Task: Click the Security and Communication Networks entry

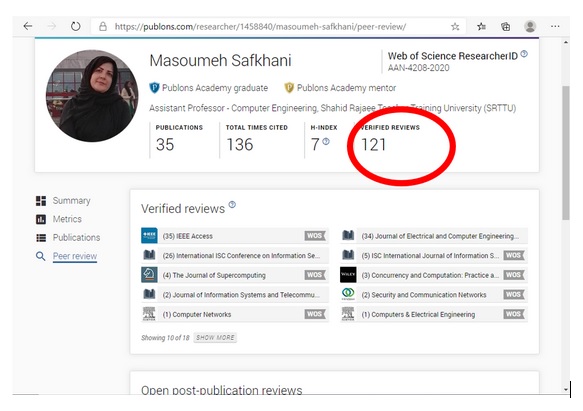Action: click(434, 295)
